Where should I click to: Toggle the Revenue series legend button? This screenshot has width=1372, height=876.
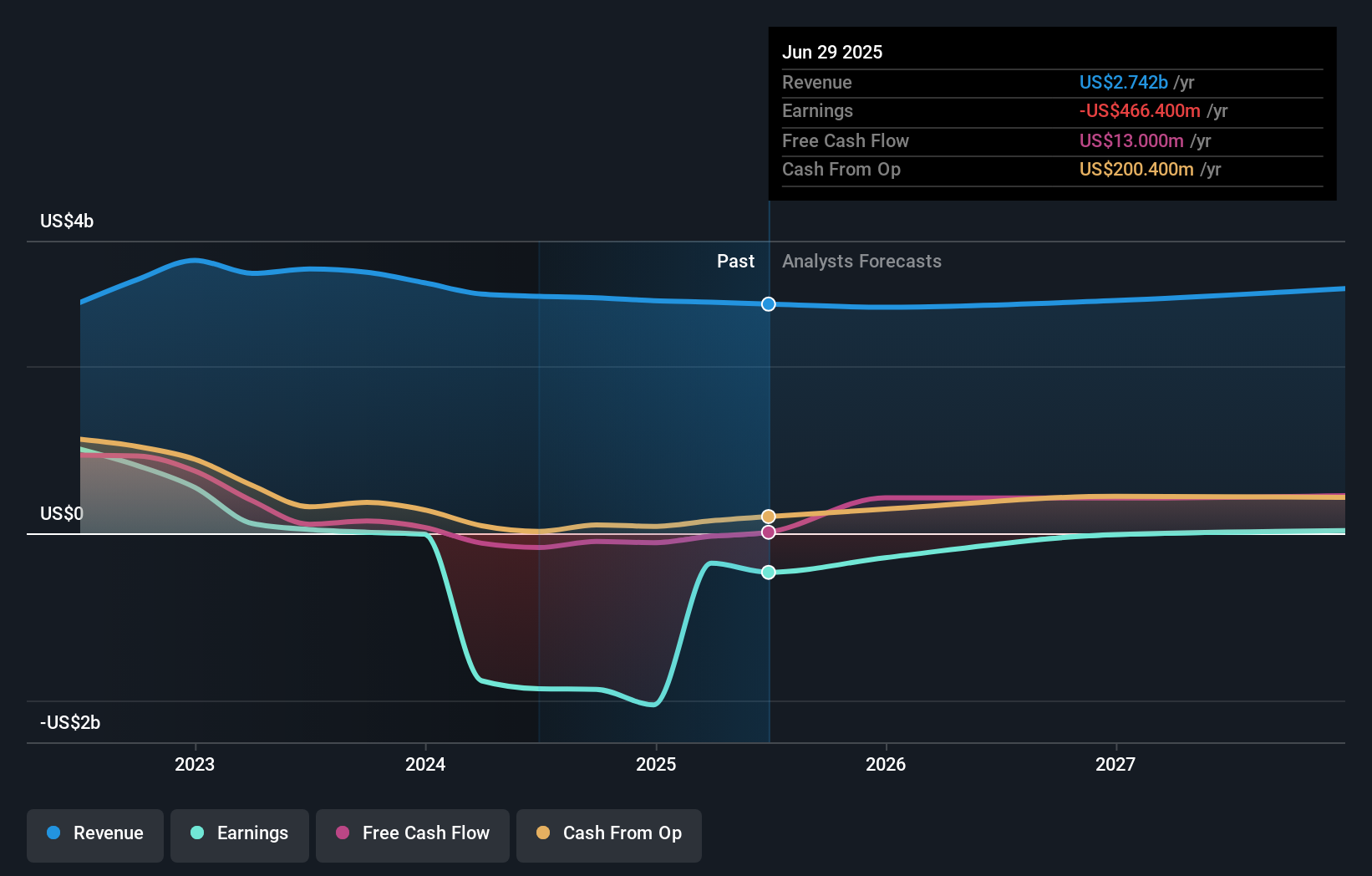click(95, 835)
